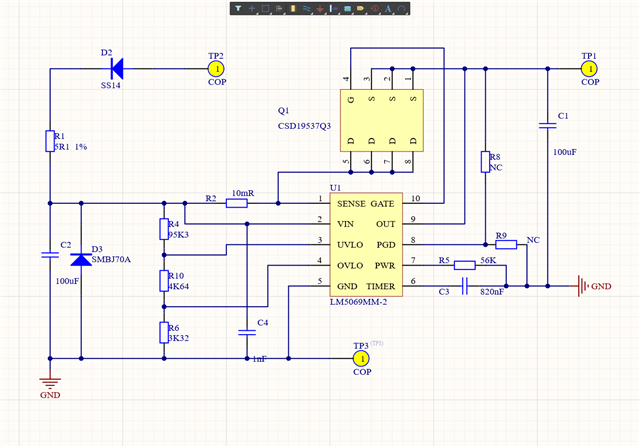
Task: Pick the red power port arrow tool
Action: [x=320, y=8]
